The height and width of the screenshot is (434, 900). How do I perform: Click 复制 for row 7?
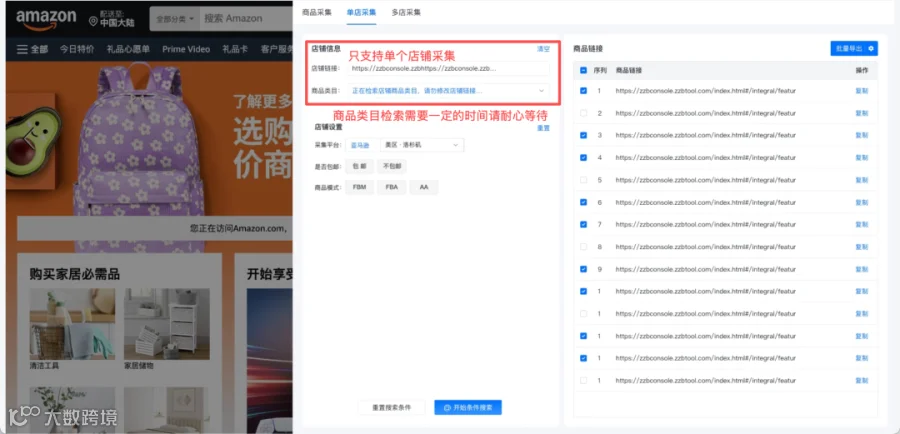tap(862, 224)
